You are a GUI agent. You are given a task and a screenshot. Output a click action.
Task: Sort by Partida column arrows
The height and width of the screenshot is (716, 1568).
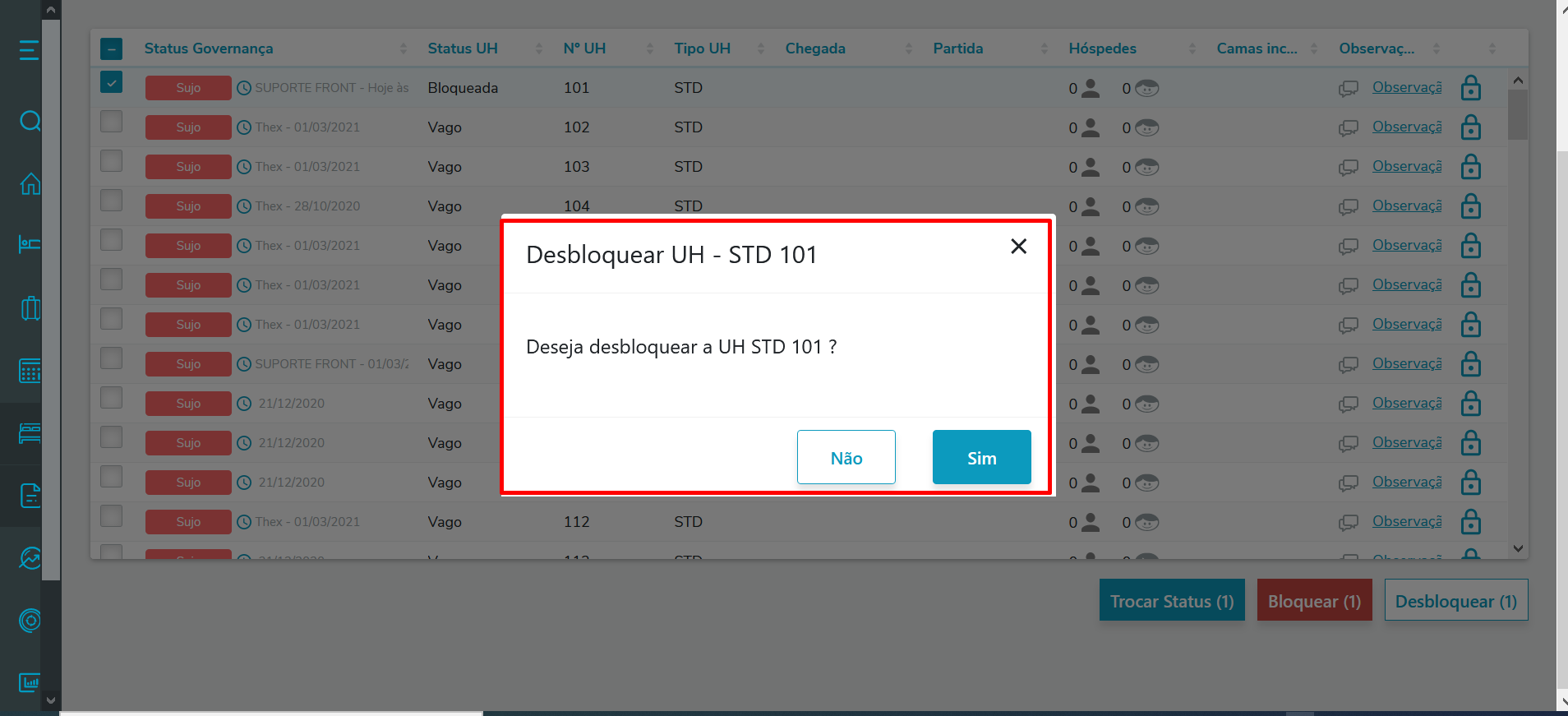(1045, 49)
